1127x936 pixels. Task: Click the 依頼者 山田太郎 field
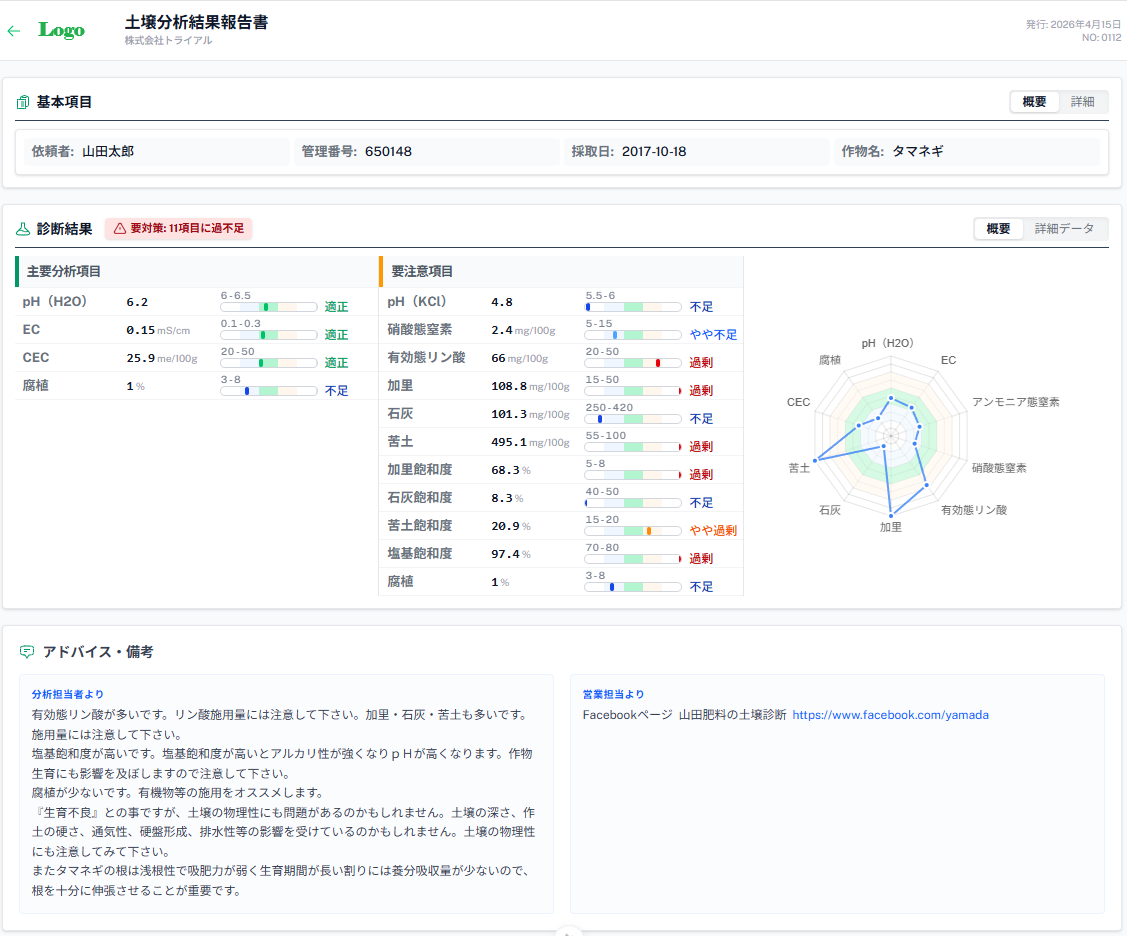click(157, 152)
